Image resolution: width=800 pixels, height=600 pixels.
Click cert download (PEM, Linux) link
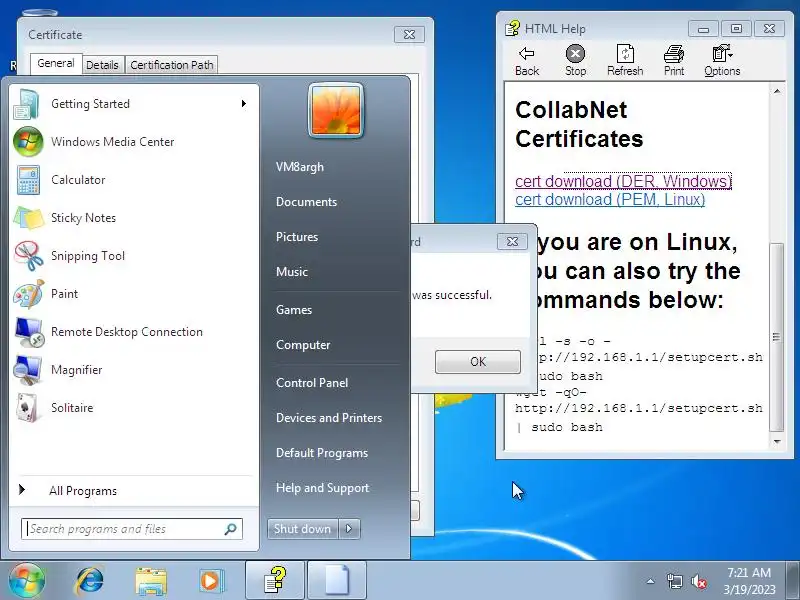(610, 199)
